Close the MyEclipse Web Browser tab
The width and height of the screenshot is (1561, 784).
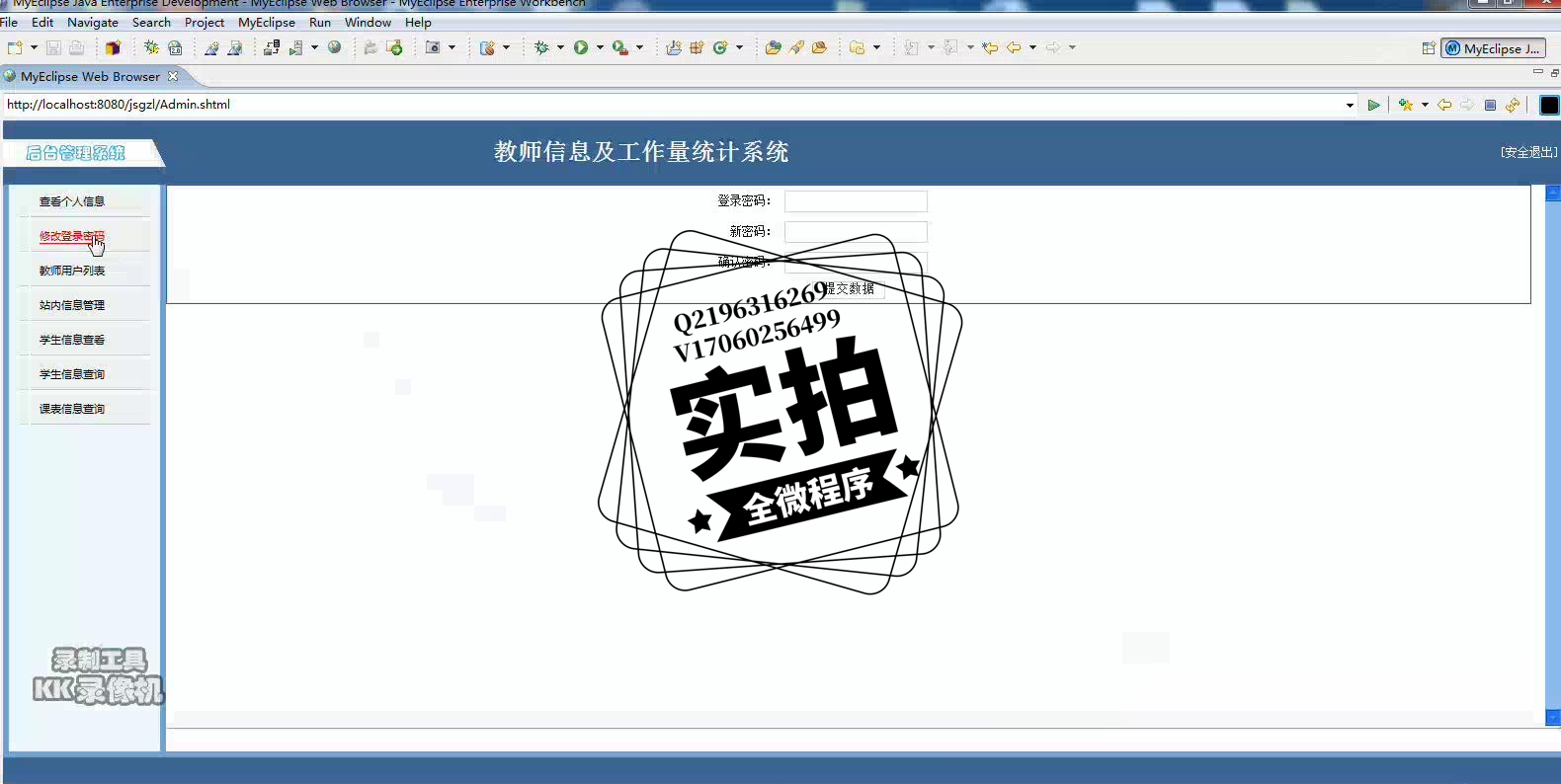pyautogui.click(x=173, y=76)
